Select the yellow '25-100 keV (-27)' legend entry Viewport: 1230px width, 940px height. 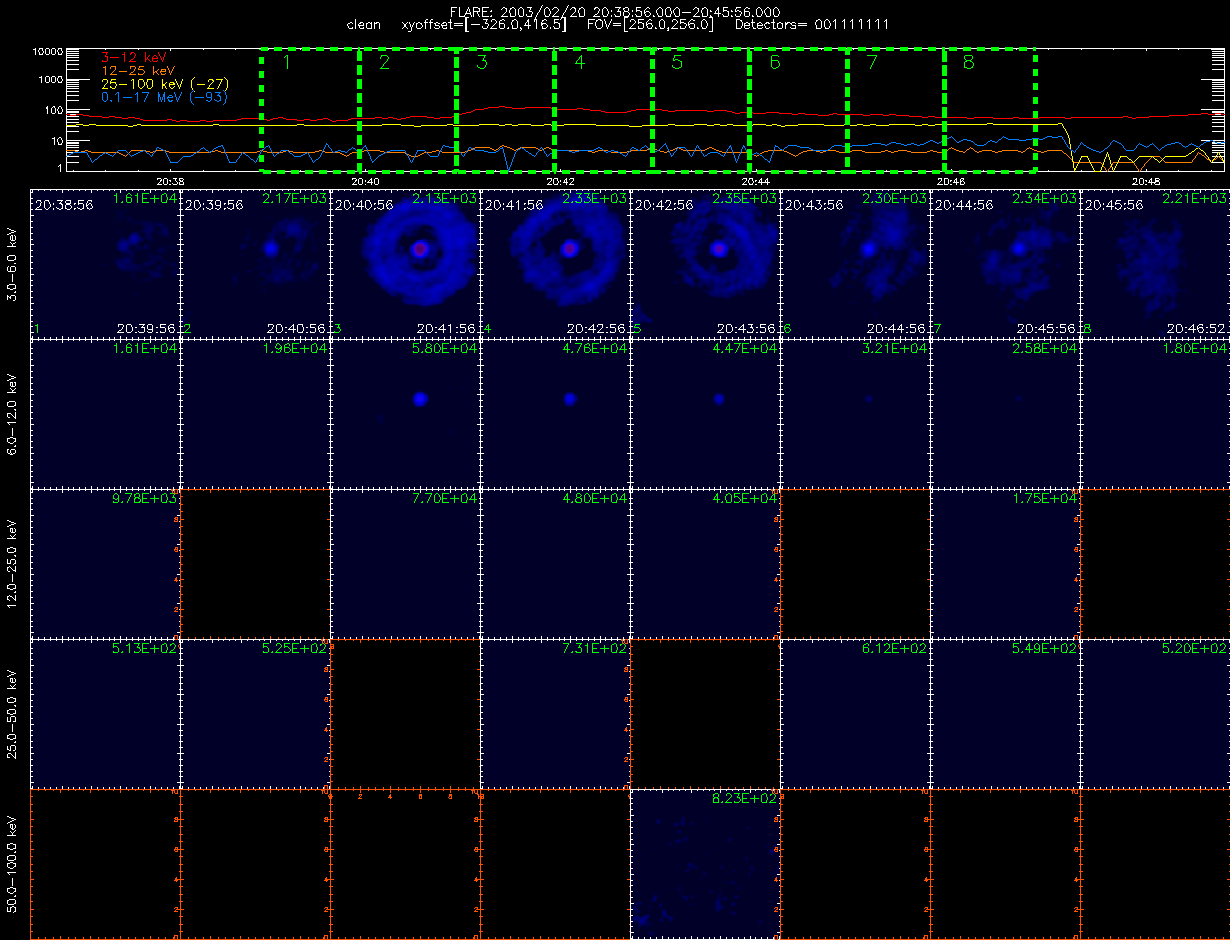pyautogui.click(x=164, y=84)
